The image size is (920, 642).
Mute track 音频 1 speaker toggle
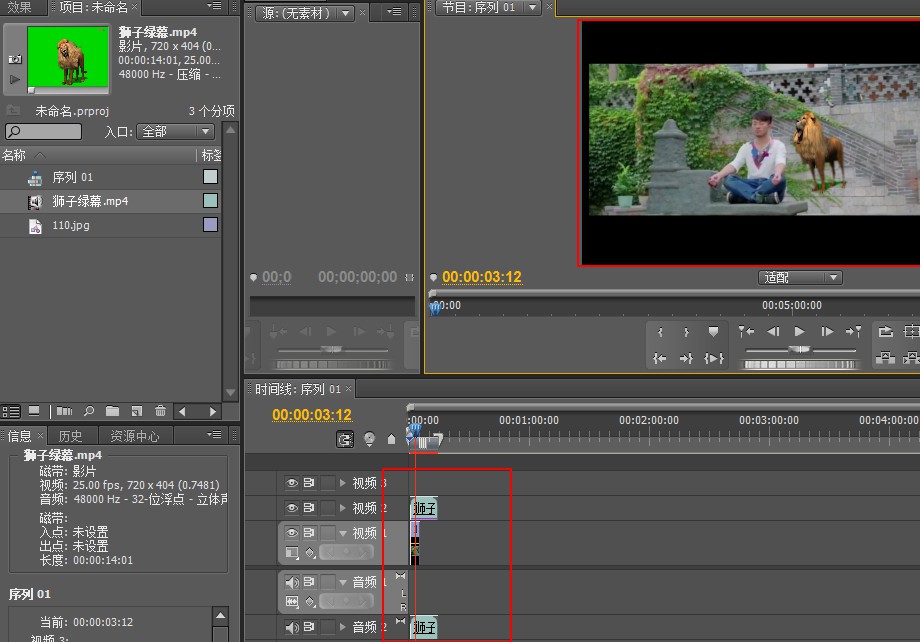pos(292,582)
